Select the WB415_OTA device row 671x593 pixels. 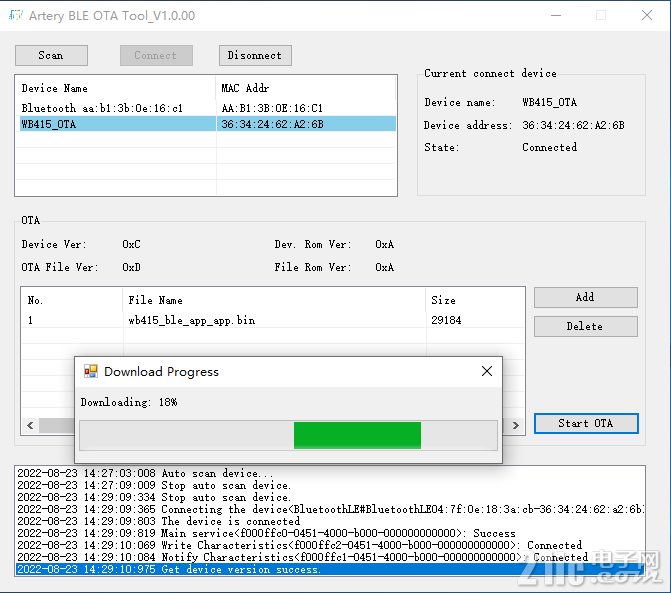pyautogui.click(x=208, y=124)
